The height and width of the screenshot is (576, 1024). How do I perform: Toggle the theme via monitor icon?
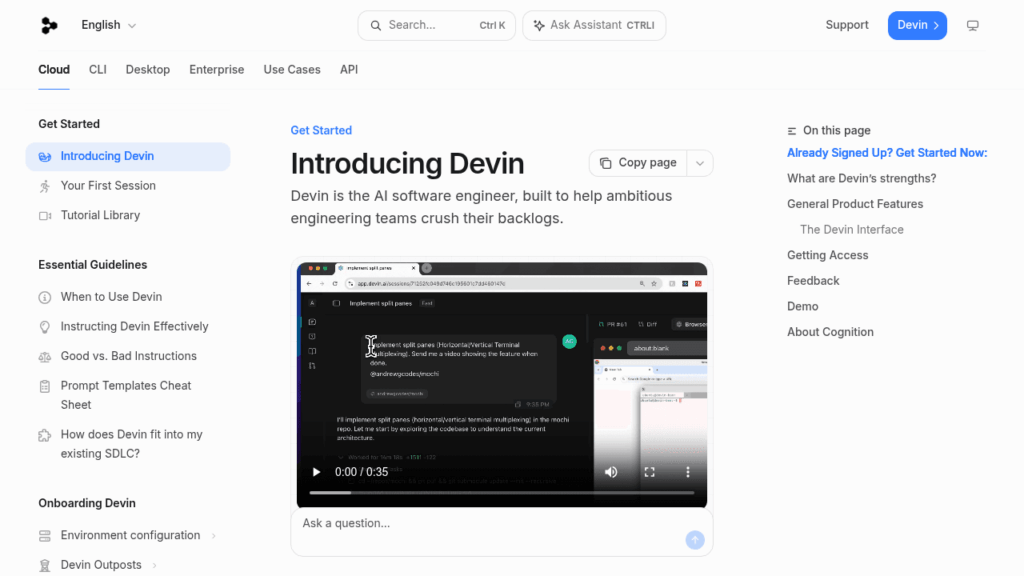972,25
